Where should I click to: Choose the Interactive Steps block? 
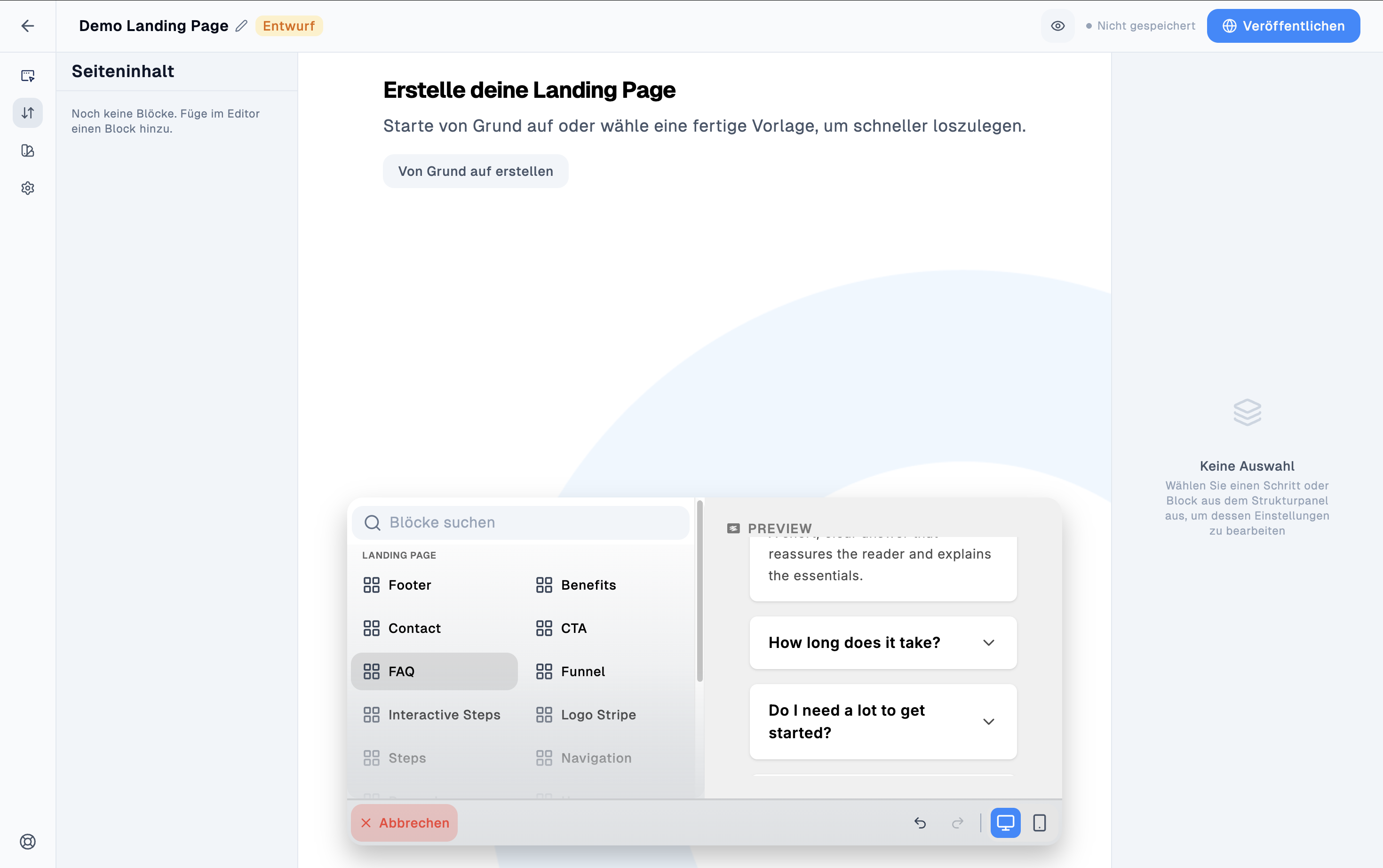coord(434,715)
